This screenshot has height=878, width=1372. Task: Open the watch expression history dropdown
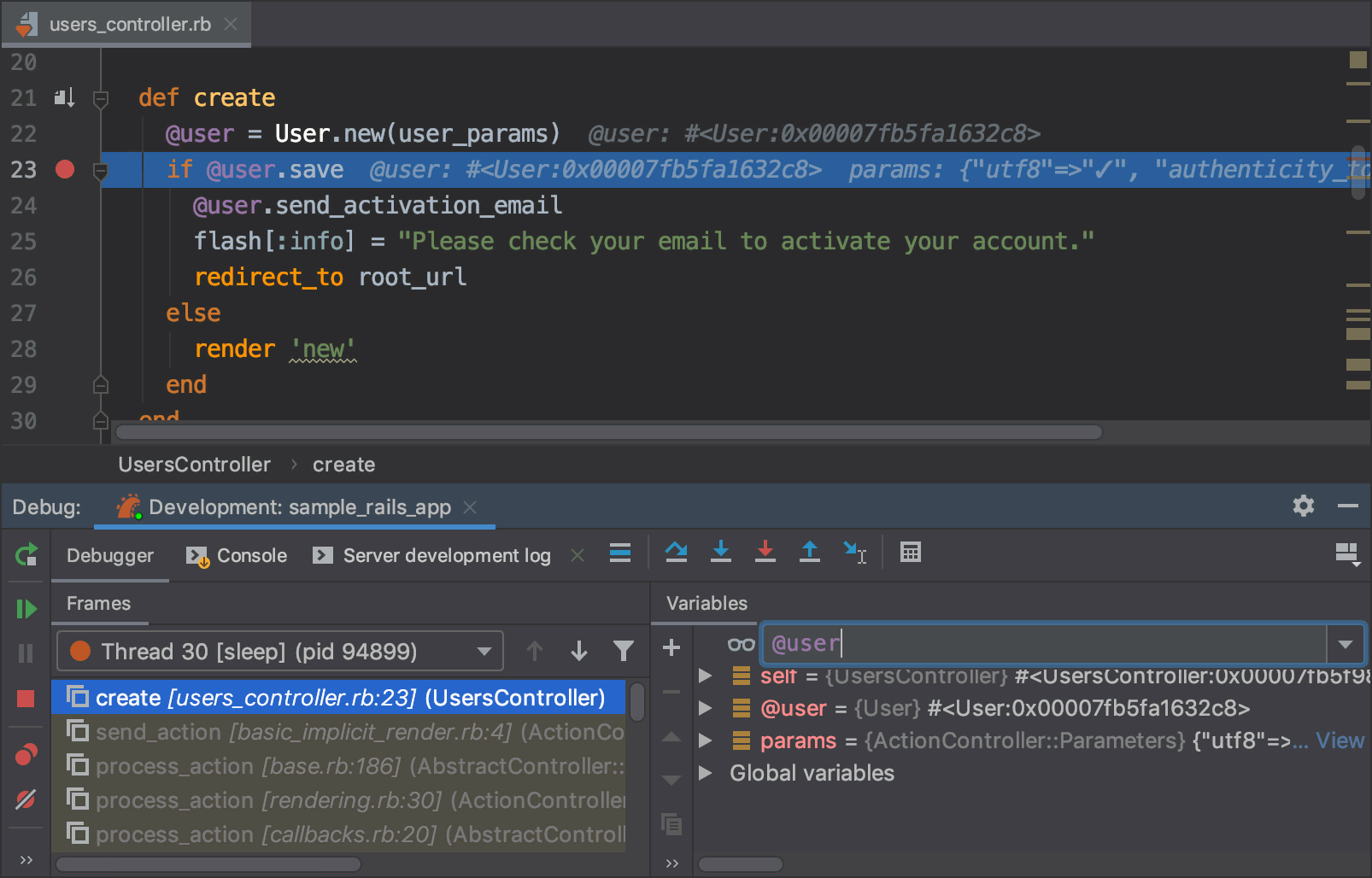pyautogui.click(x=1346, y=644)
